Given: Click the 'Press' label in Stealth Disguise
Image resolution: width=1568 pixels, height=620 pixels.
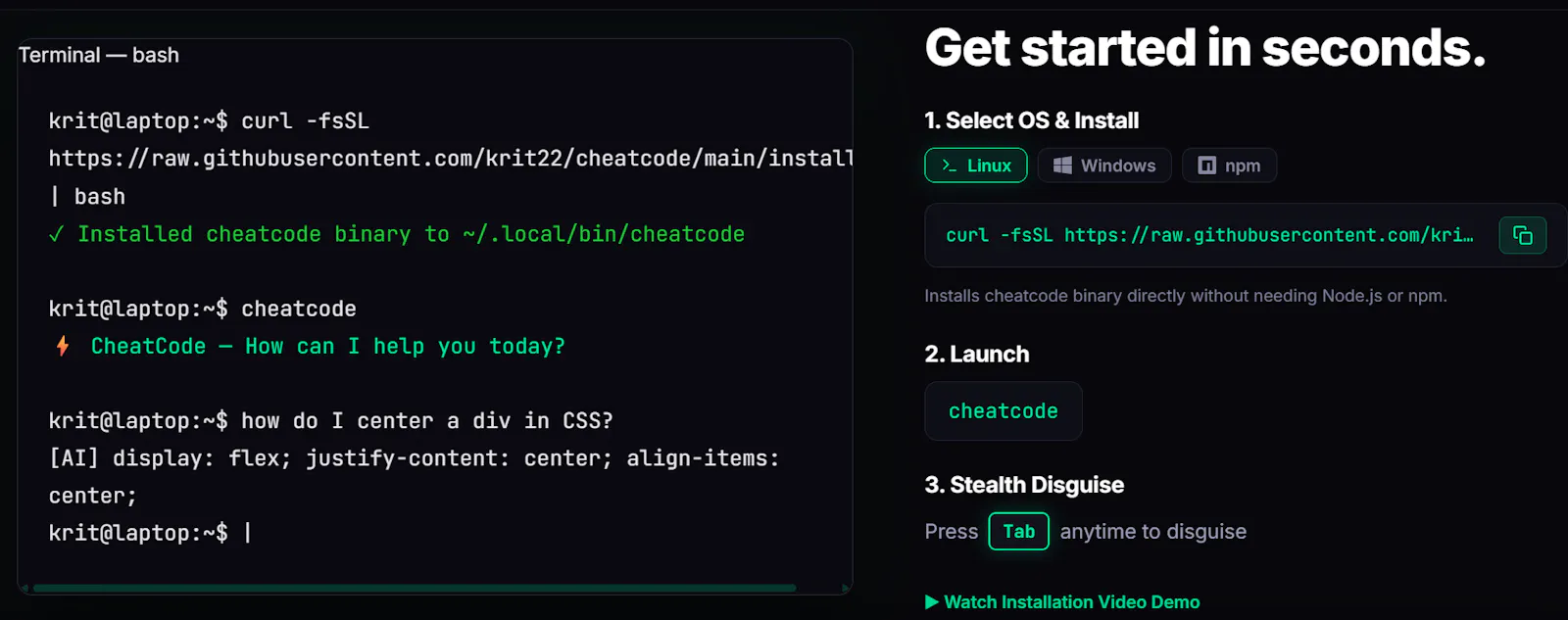Looking at the screenshot, I should coord(952,532).
